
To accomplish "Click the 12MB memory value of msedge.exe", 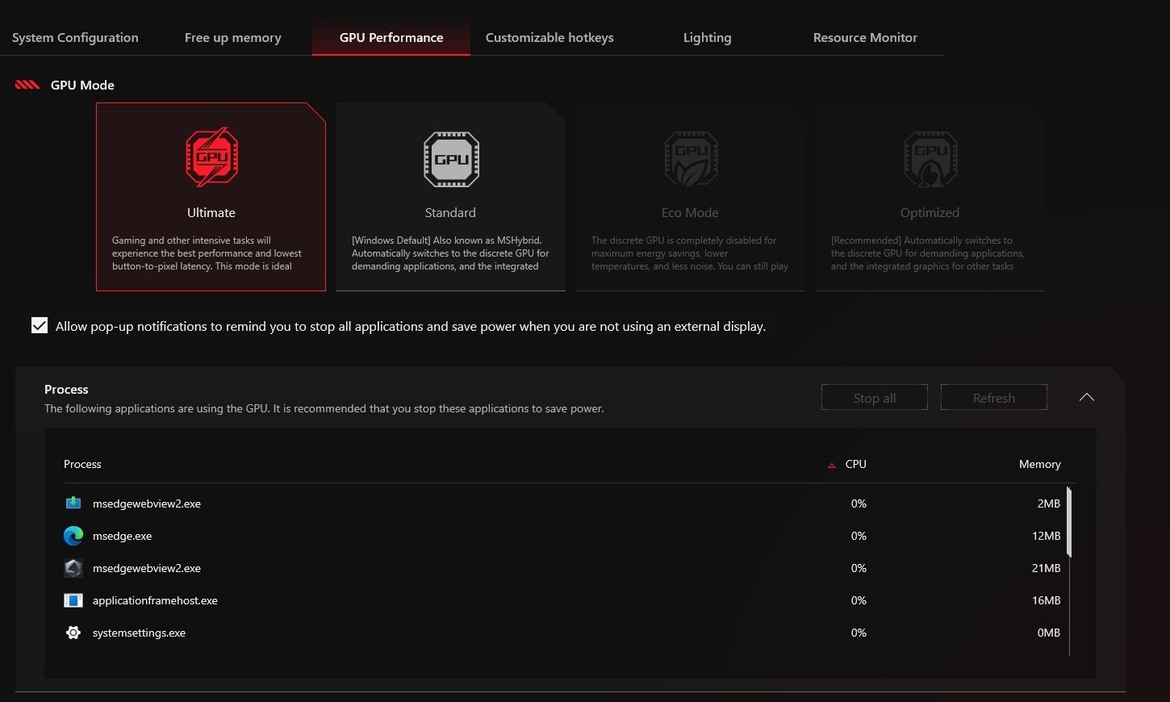I will [x=1046, y=536].
